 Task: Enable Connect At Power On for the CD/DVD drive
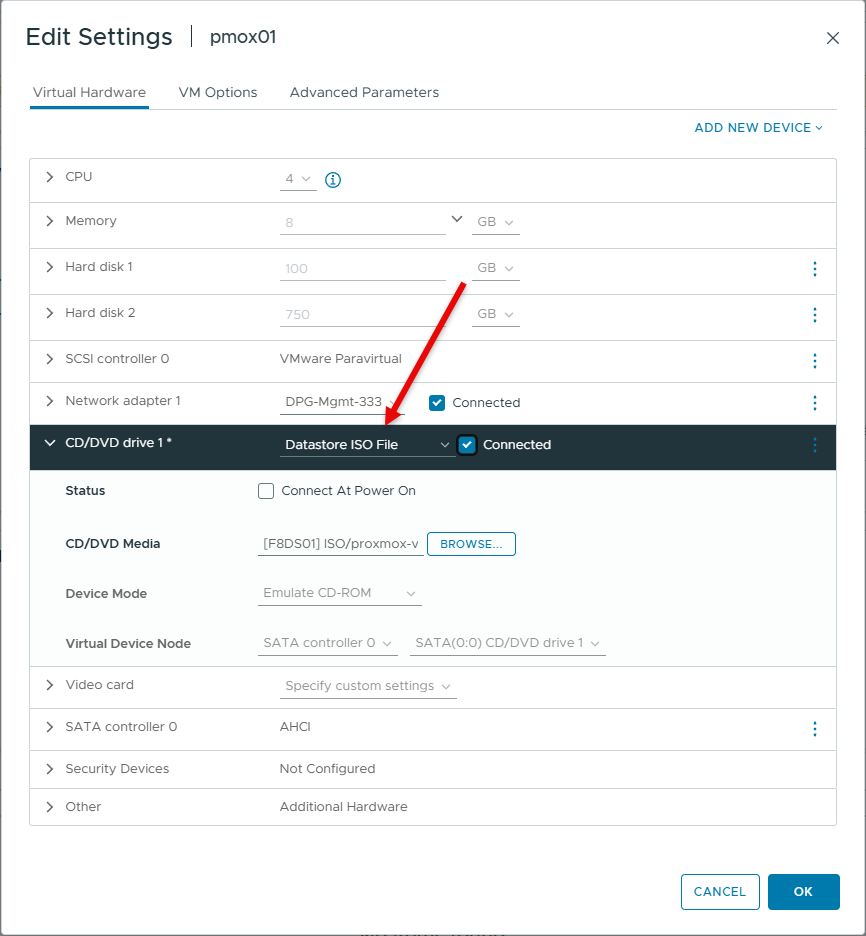pyautogui.click(x=266, y=491)
